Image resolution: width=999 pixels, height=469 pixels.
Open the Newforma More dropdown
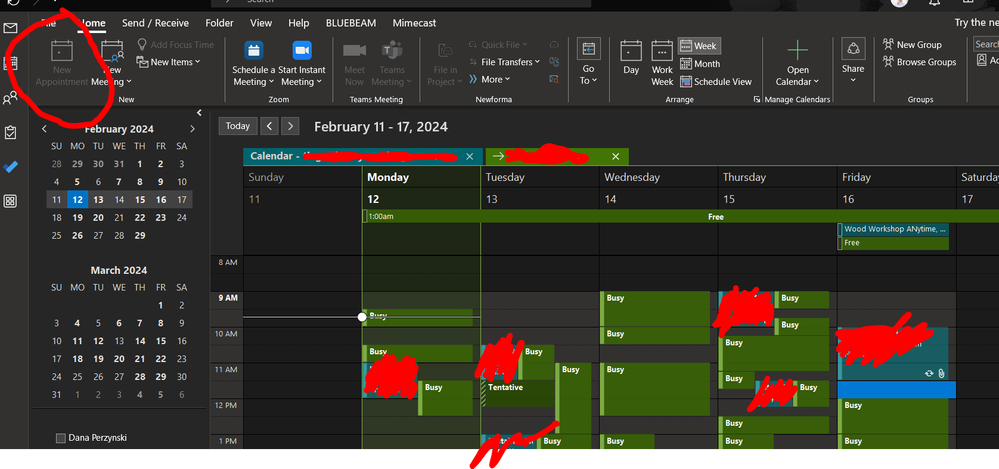(489, 79)
